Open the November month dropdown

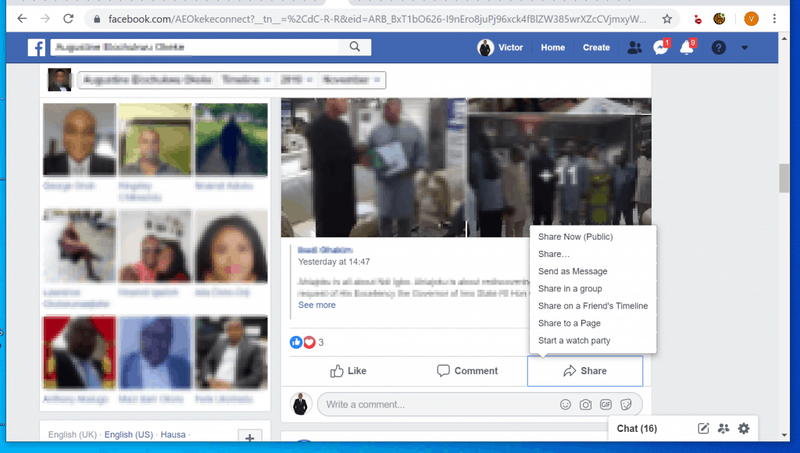click(351, 80)
